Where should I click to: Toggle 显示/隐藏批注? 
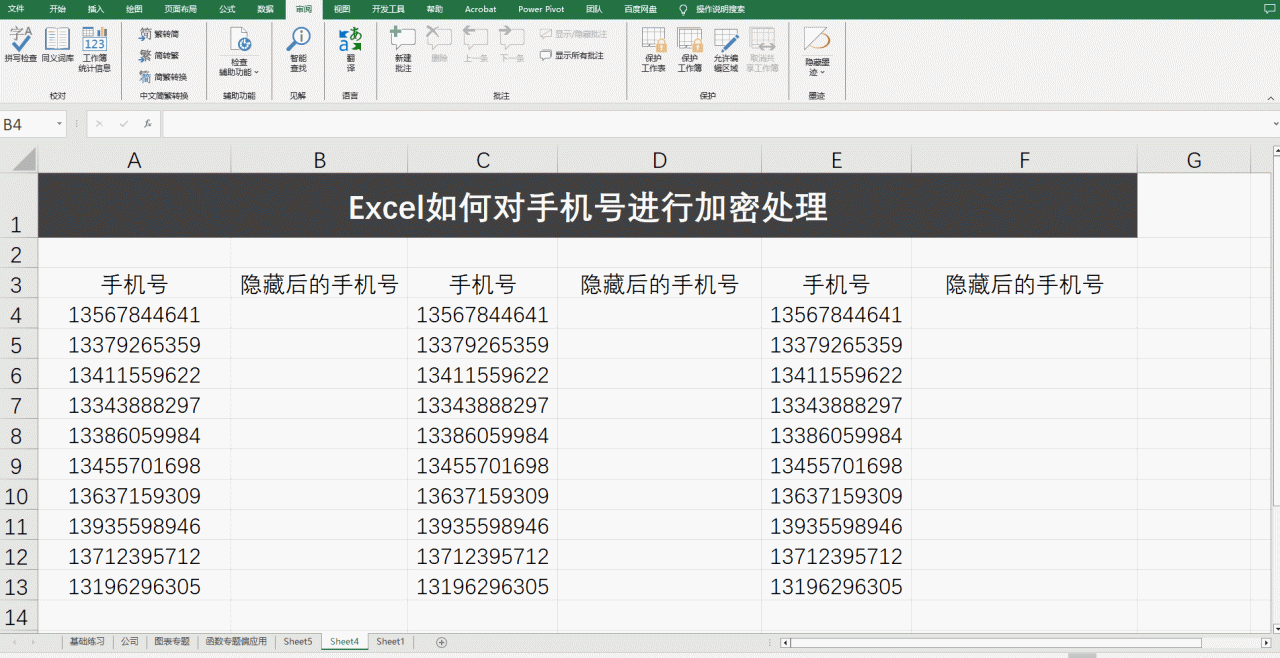(x=573, y=34)
